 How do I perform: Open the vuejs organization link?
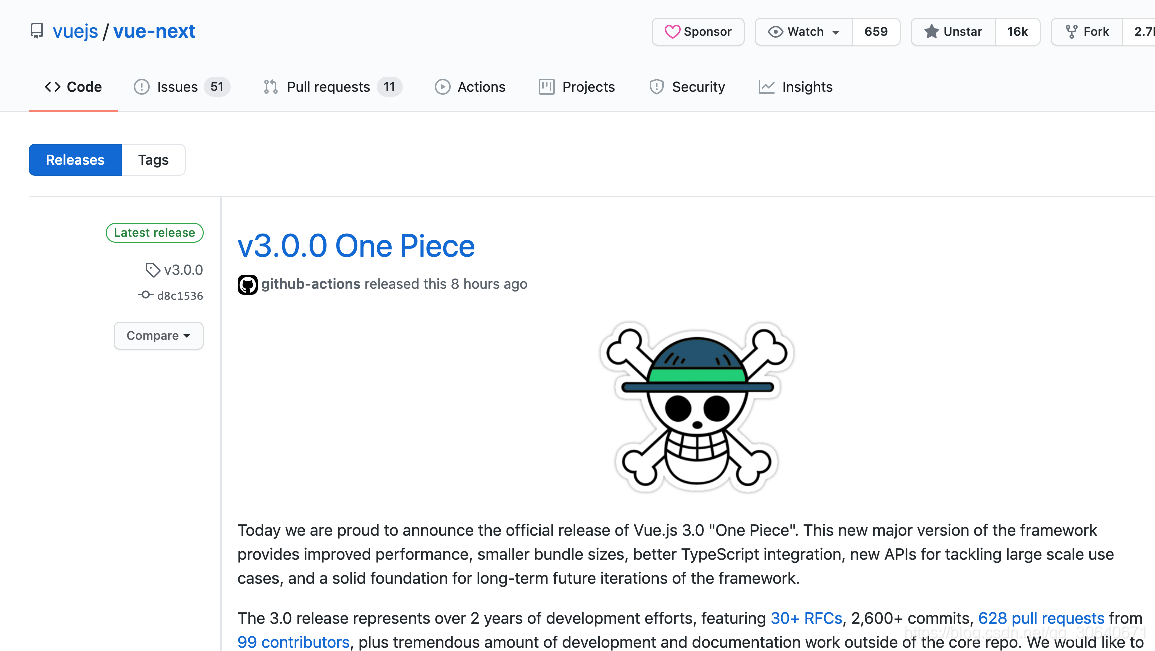point(75,32)
